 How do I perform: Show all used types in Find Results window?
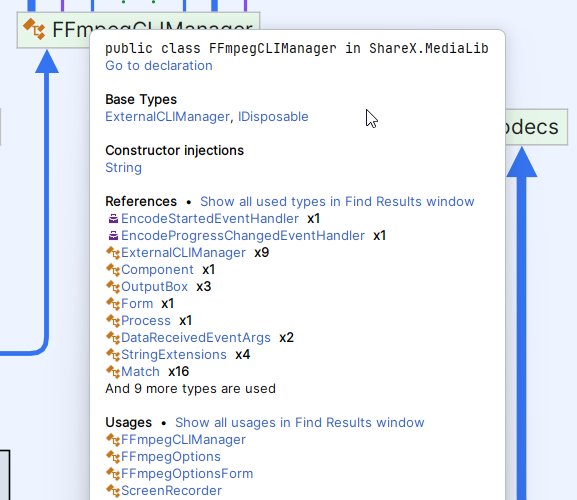point(337,202)
